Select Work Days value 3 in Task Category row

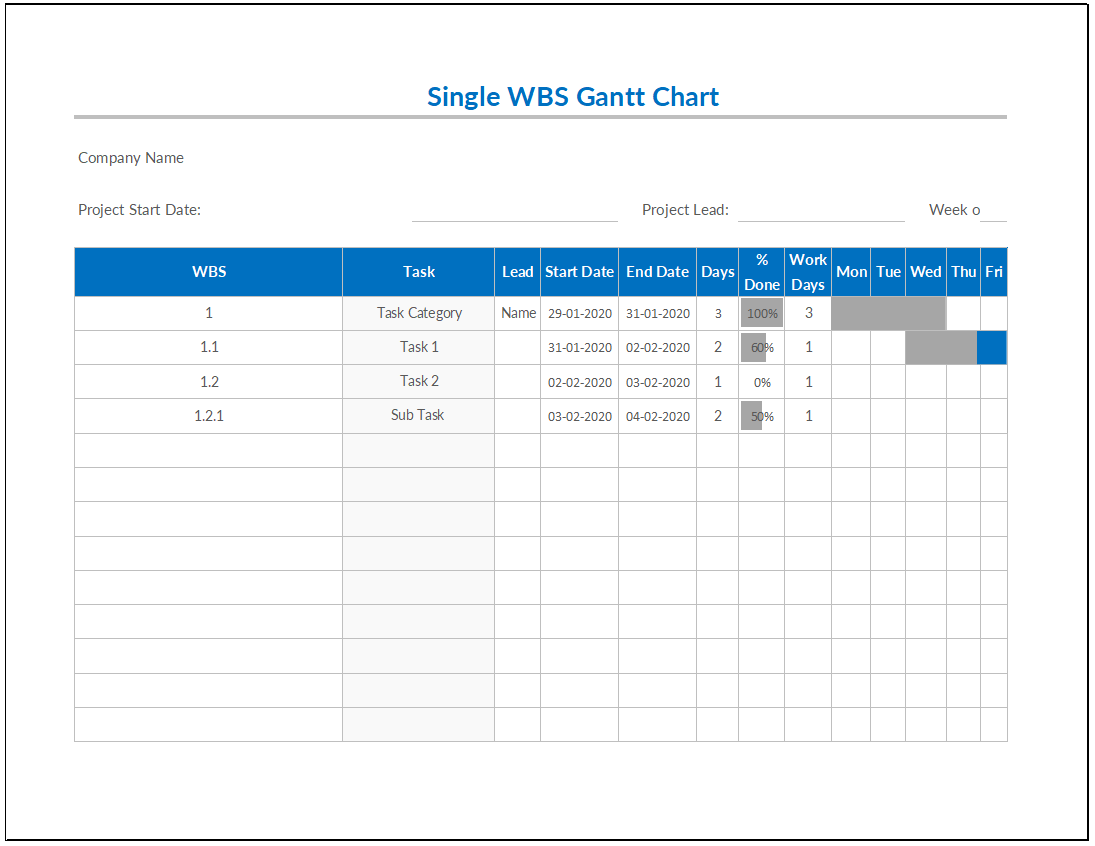[x=808, y=313]
